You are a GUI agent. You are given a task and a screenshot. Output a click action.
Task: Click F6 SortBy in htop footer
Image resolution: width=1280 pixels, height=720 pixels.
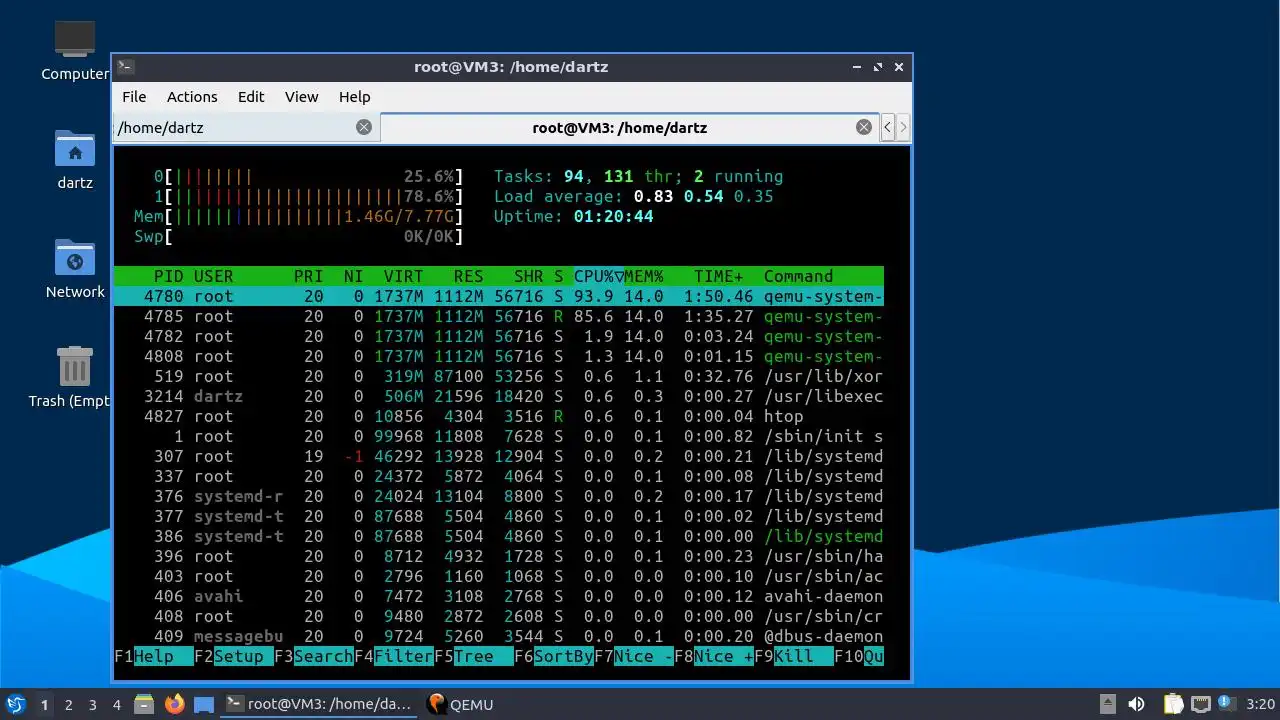pyautogui.click(x=554, y=657)
